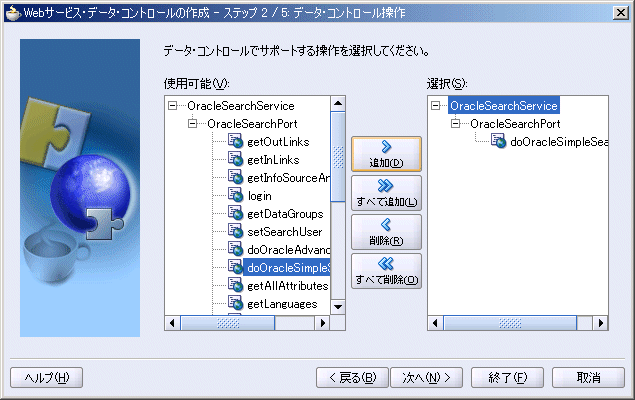Click the wizard icon in the title bar
Screen dimensions: 635x400
[x=13, y=13]
